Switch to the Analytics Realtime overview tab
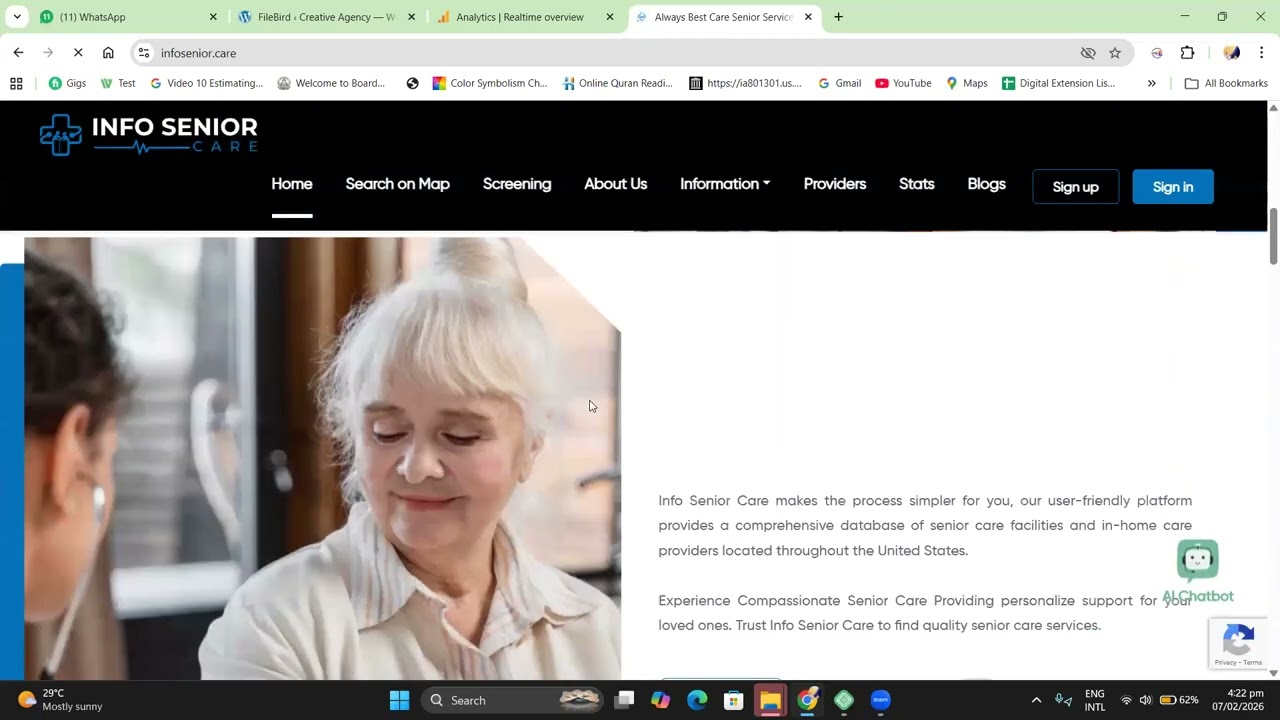Screen dimensions: 1280x720 [x=526, y=17]
